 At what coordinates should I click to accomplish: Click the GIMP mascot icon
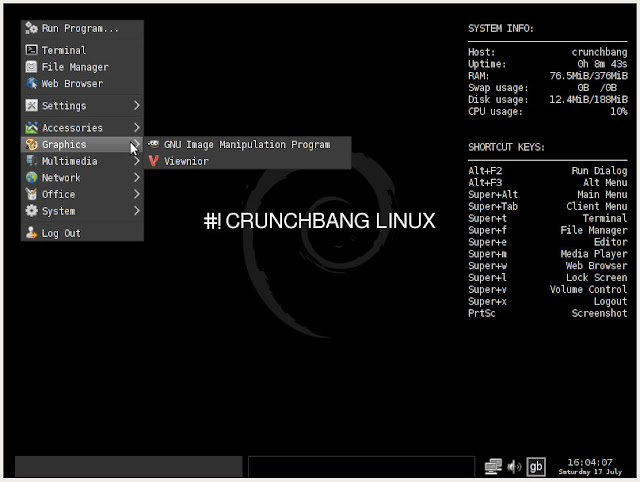153,144
